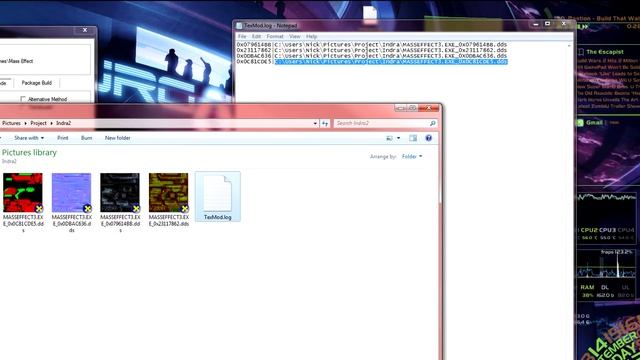Select the MASSEFFECT3.EXE_0x07961488.dds thumbnail
Image resolution: width=640 pixels, height=360 pixels.
(120, 193)
